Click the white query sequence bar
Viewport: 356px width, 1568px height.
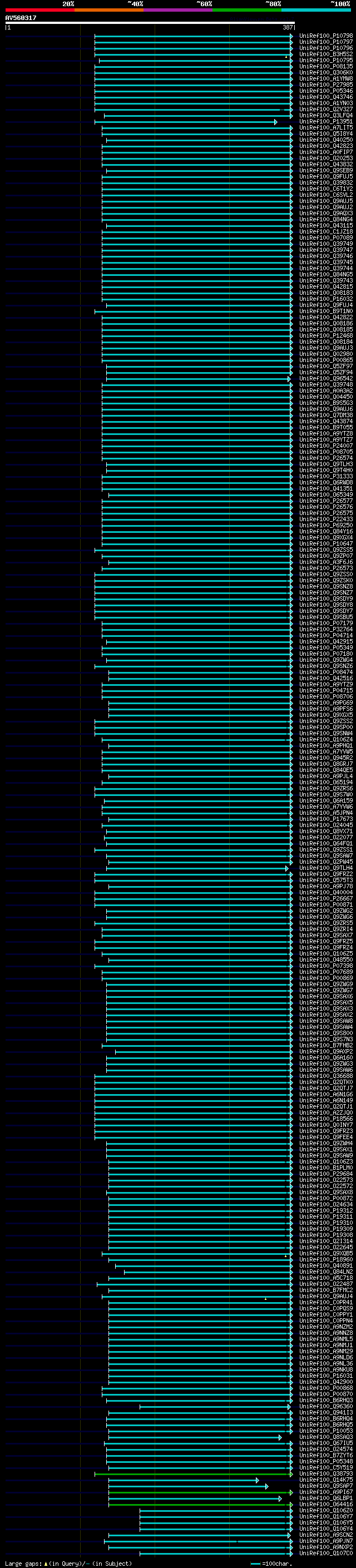click(x=150, y=22)
